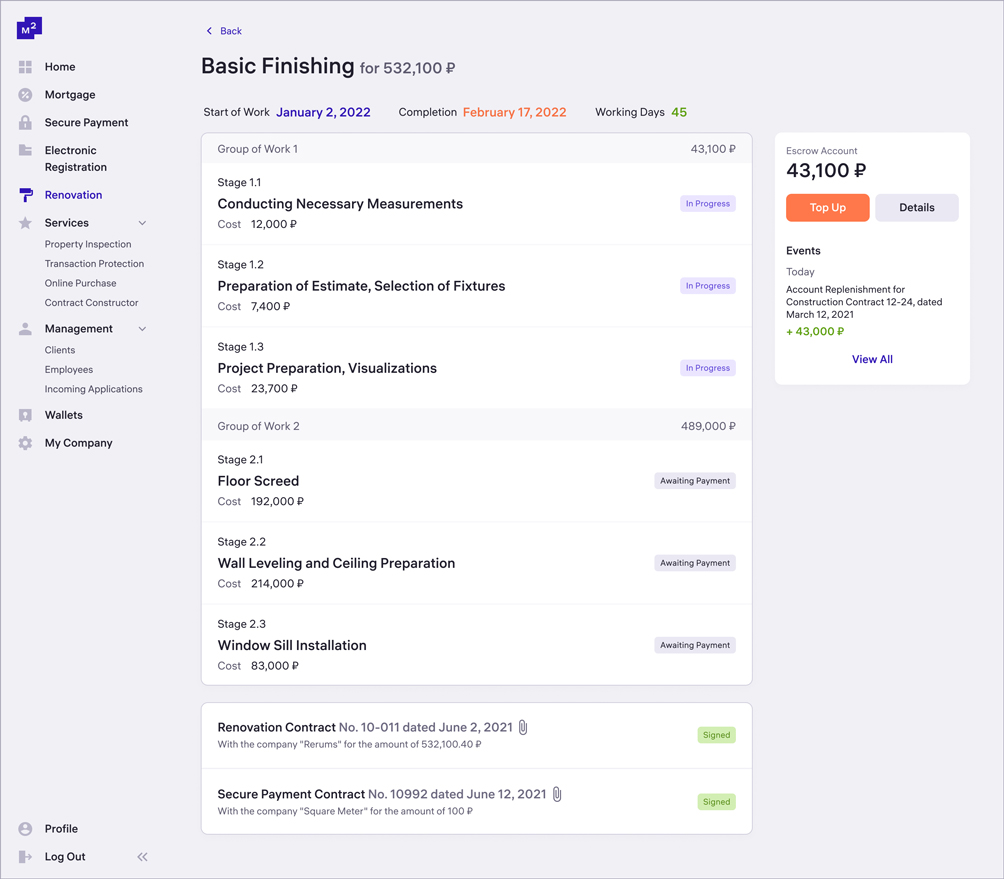The image size is (1004, 879).
Task: Click the Electronic Registration folder icon
Action: pyautogui.click(x=25, y=151)
